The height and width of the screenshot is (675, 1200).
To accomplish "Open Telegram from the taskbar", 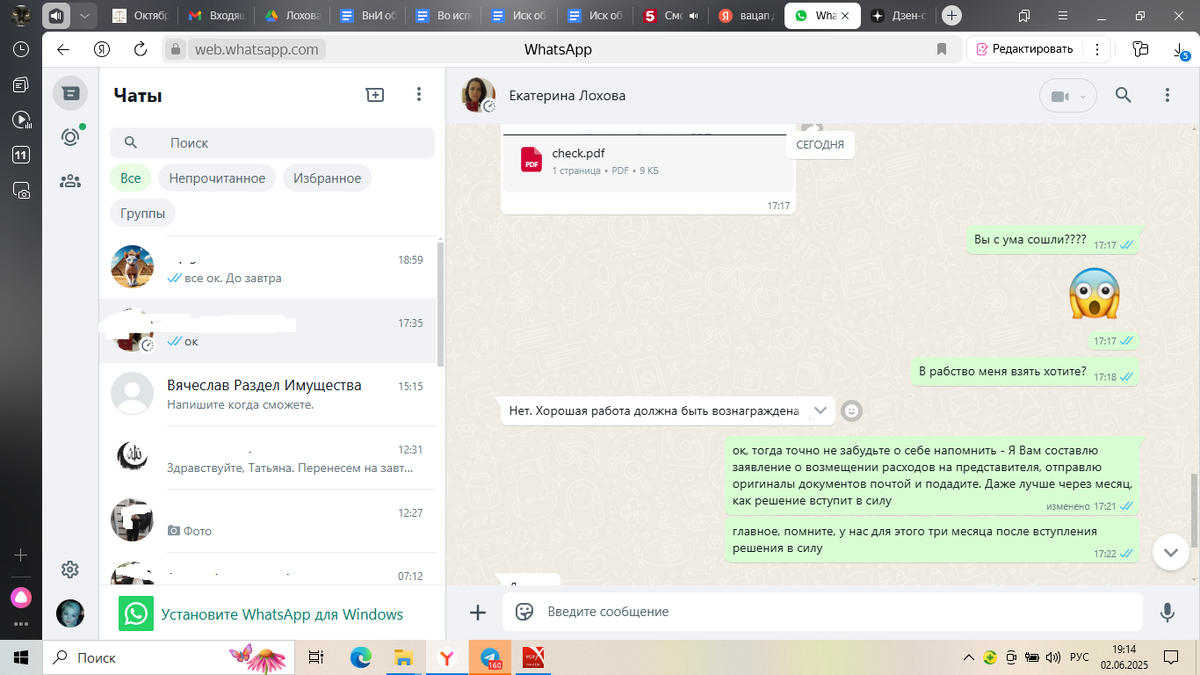I will pos(491,657).
